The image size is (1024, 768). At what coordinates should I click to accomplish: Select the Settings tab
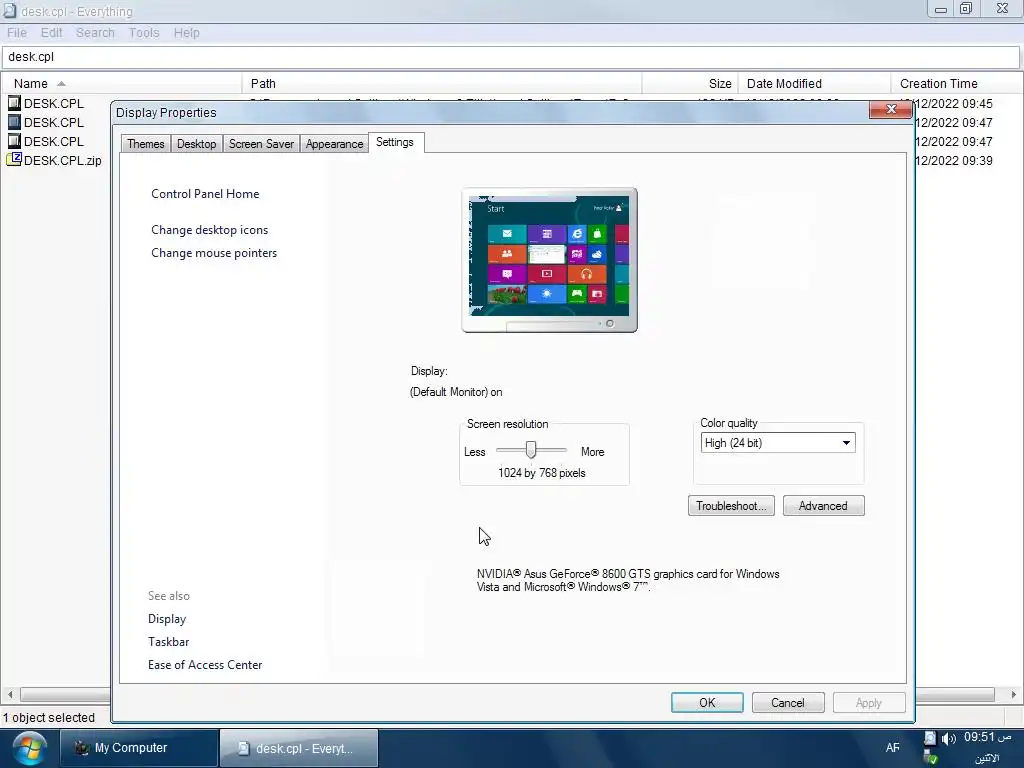tap(395, 142)
